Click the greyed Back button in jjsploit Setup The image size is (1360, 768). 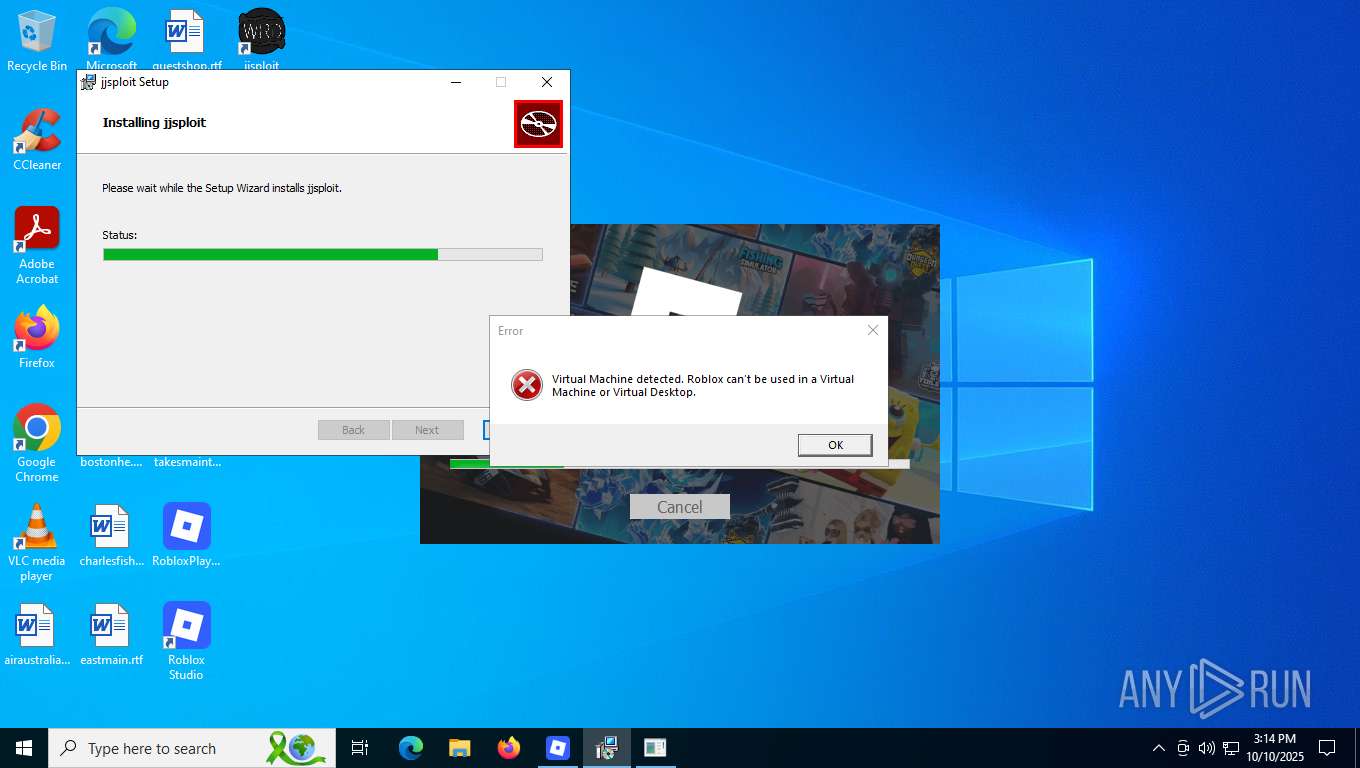pos(353,430)
